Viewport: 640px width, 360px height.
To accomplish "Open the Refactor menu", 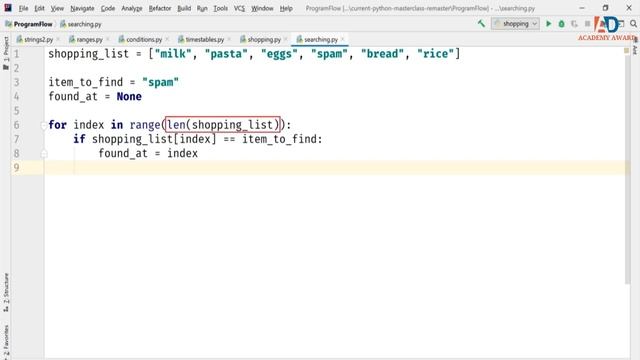I will click(160, 8).
